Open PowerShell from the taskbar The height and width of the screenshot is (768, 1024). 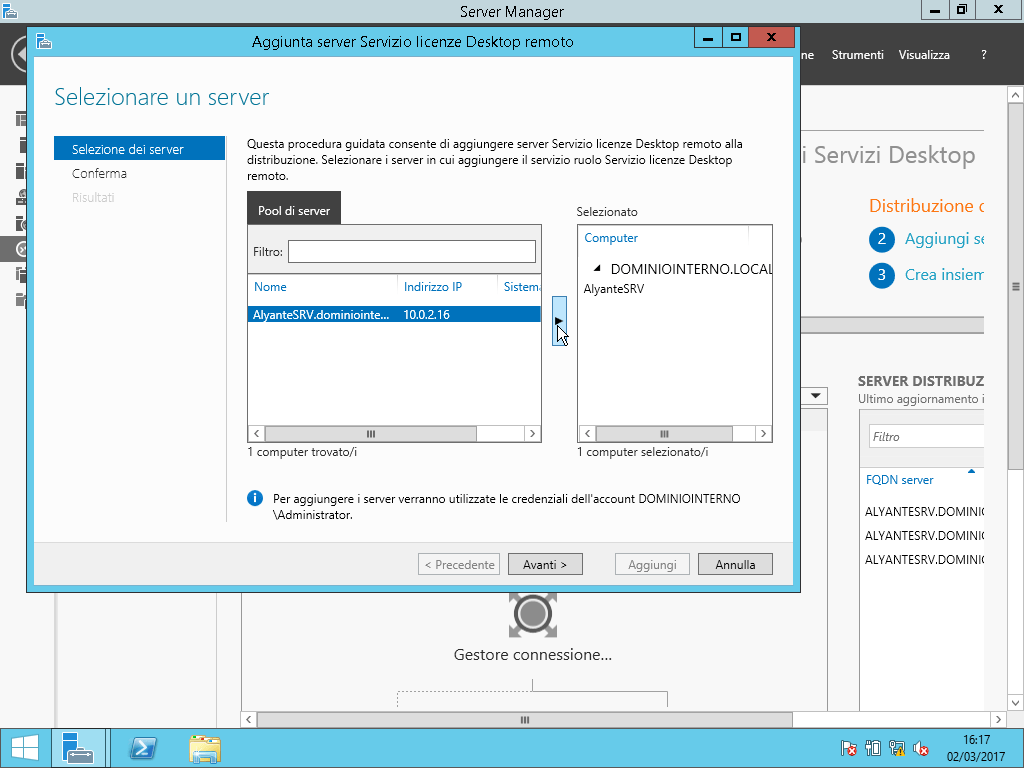point(143,747)
